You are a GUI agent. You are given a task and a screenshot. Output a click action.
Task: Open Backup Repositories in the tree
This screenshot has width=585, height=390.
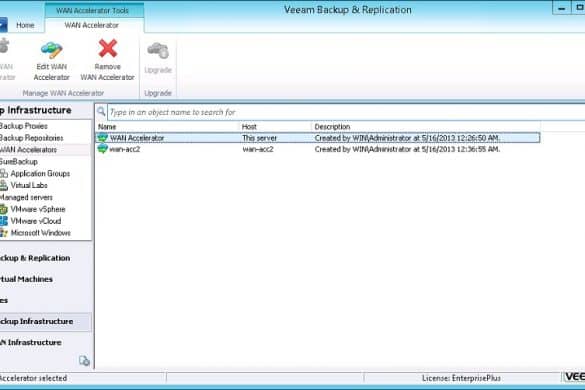31,138
